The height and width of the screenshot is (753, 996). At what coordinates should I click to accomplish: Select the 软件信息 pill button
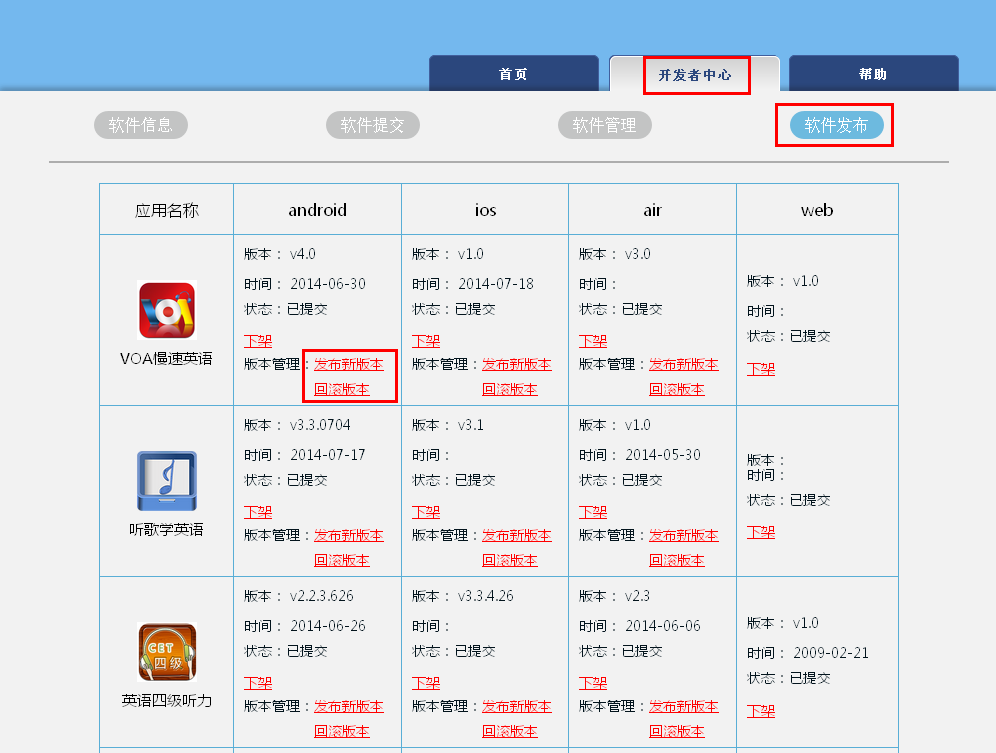click(x=141, y=125)
